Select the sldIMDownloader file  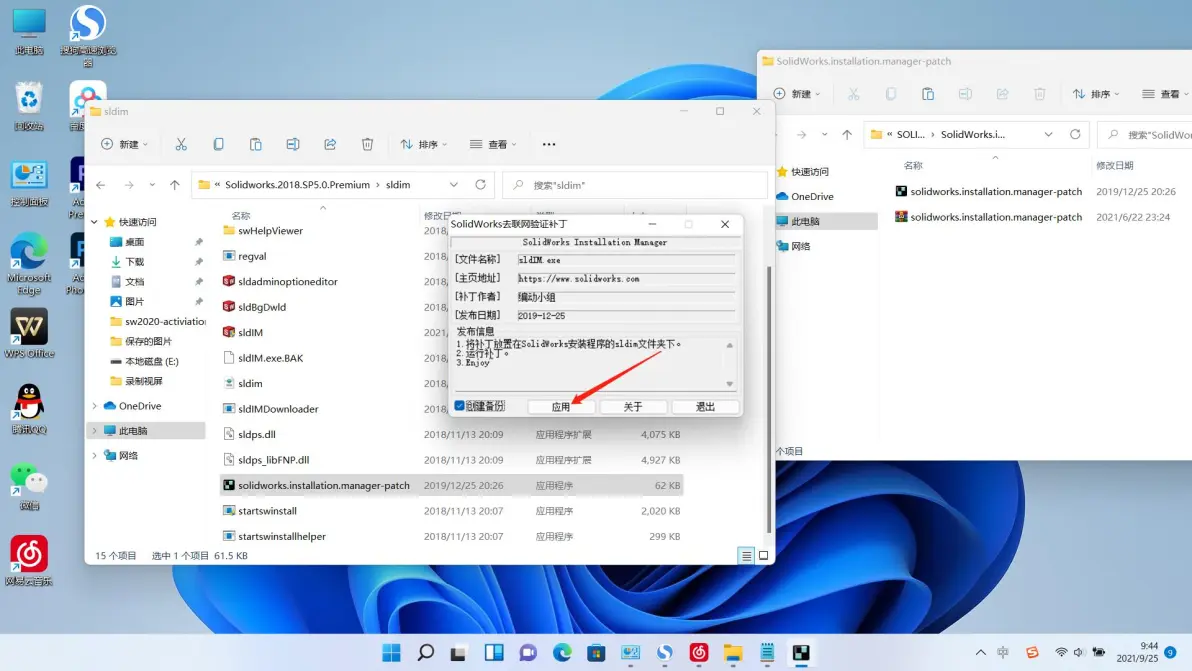pyautogui.click(x=278, y=409)
